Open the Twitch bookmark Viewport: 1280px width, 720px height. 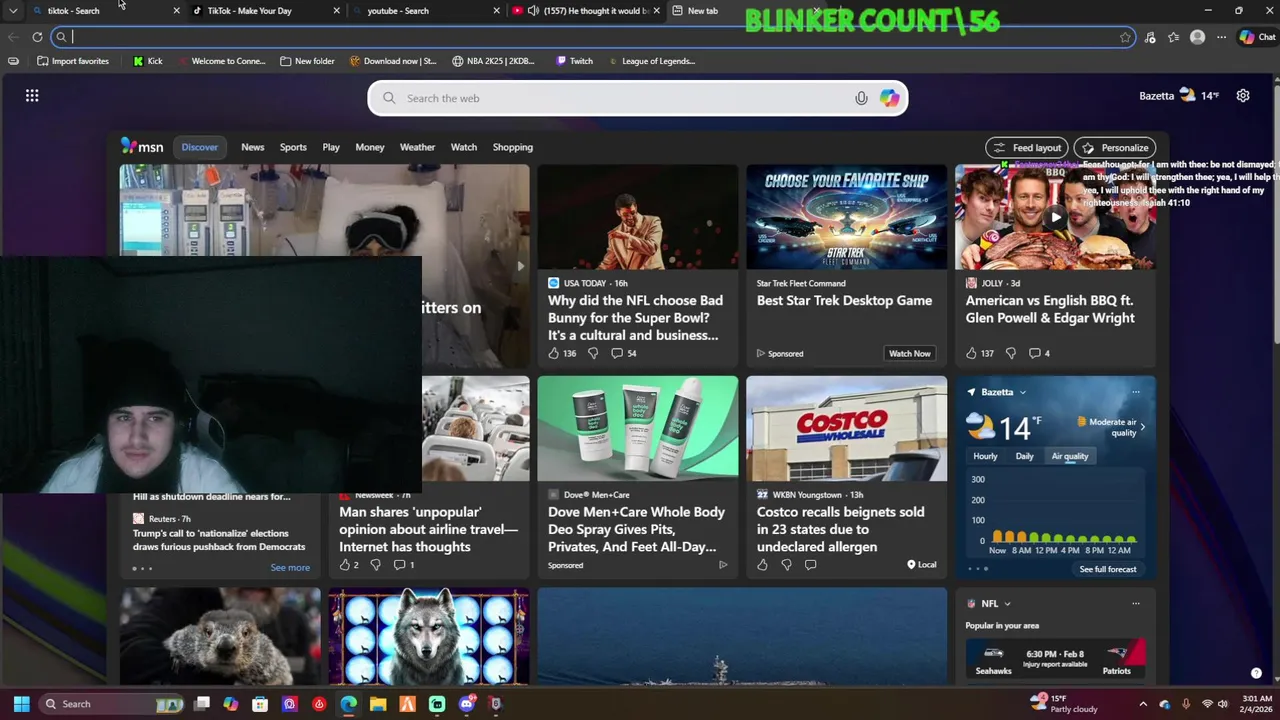pos(574,61)
